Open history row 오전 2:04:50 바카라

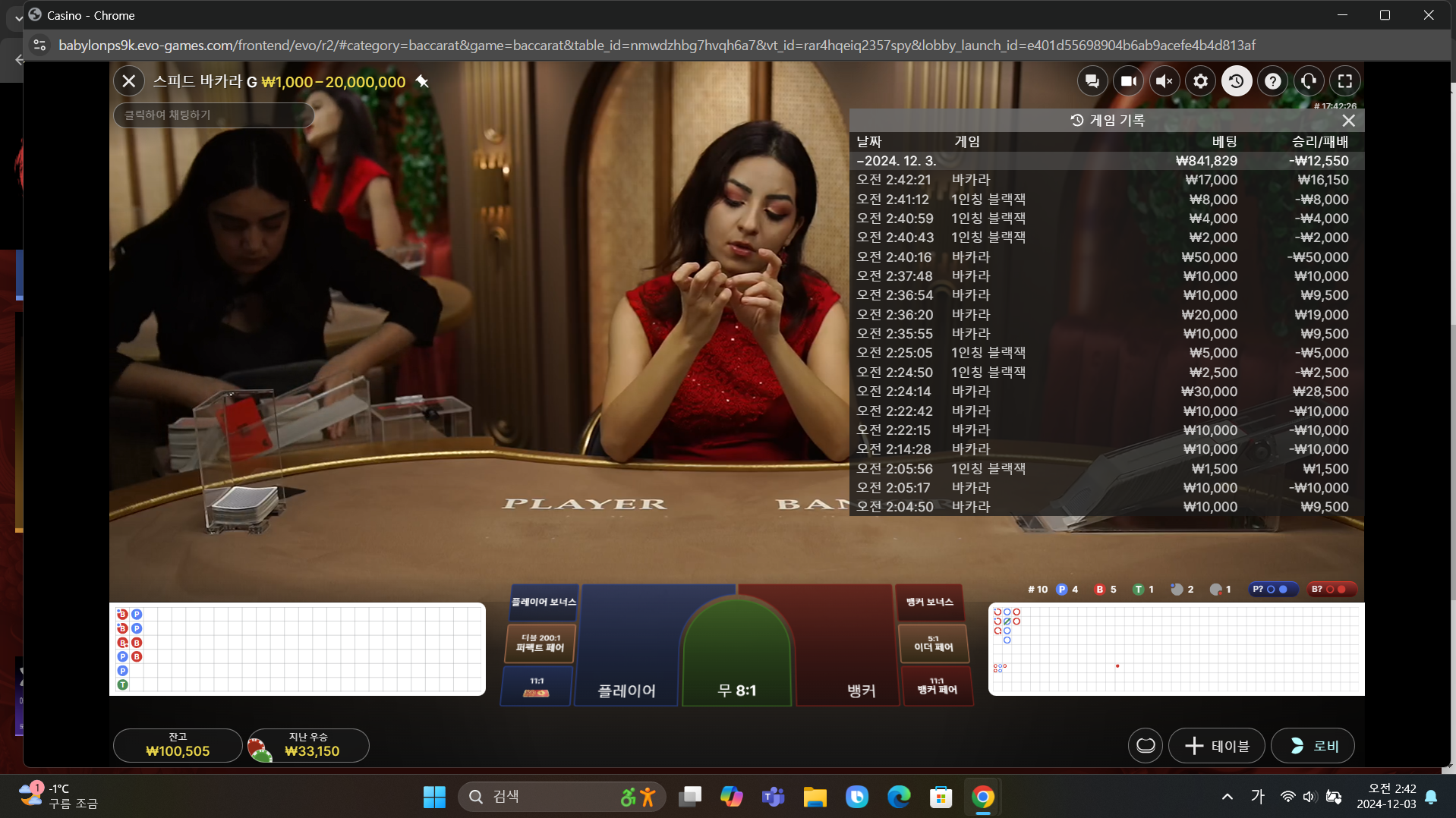(x=1106, y=507)
